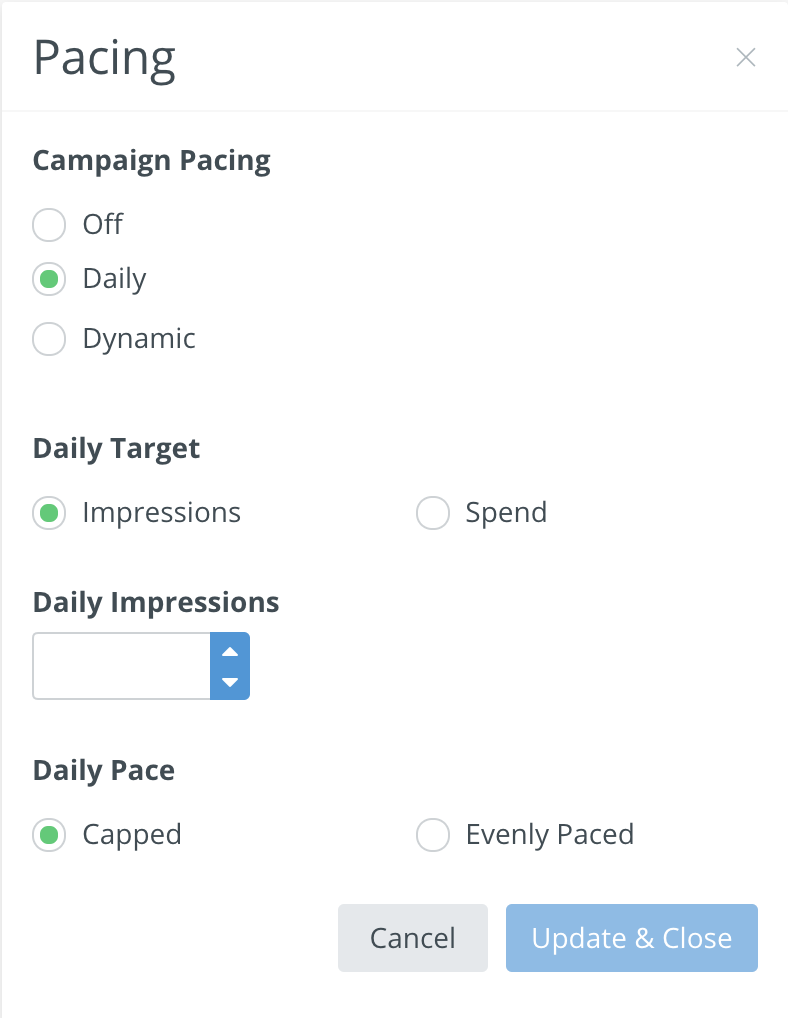Click into the Daily Impressions number field
The height and width of the screenshot is (1018, 788).
point(121,666)
